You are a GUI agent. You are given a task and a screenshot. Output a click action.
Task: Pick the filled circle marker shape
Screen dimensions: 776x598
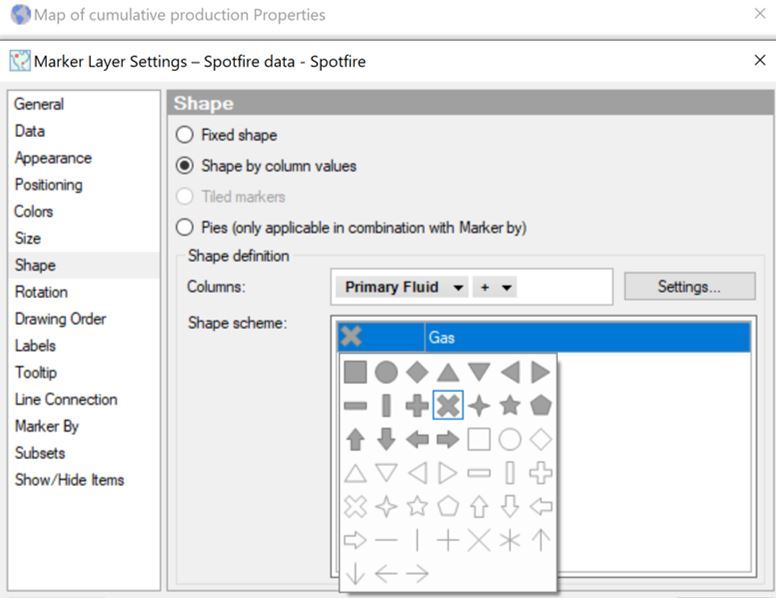(386, 373)
